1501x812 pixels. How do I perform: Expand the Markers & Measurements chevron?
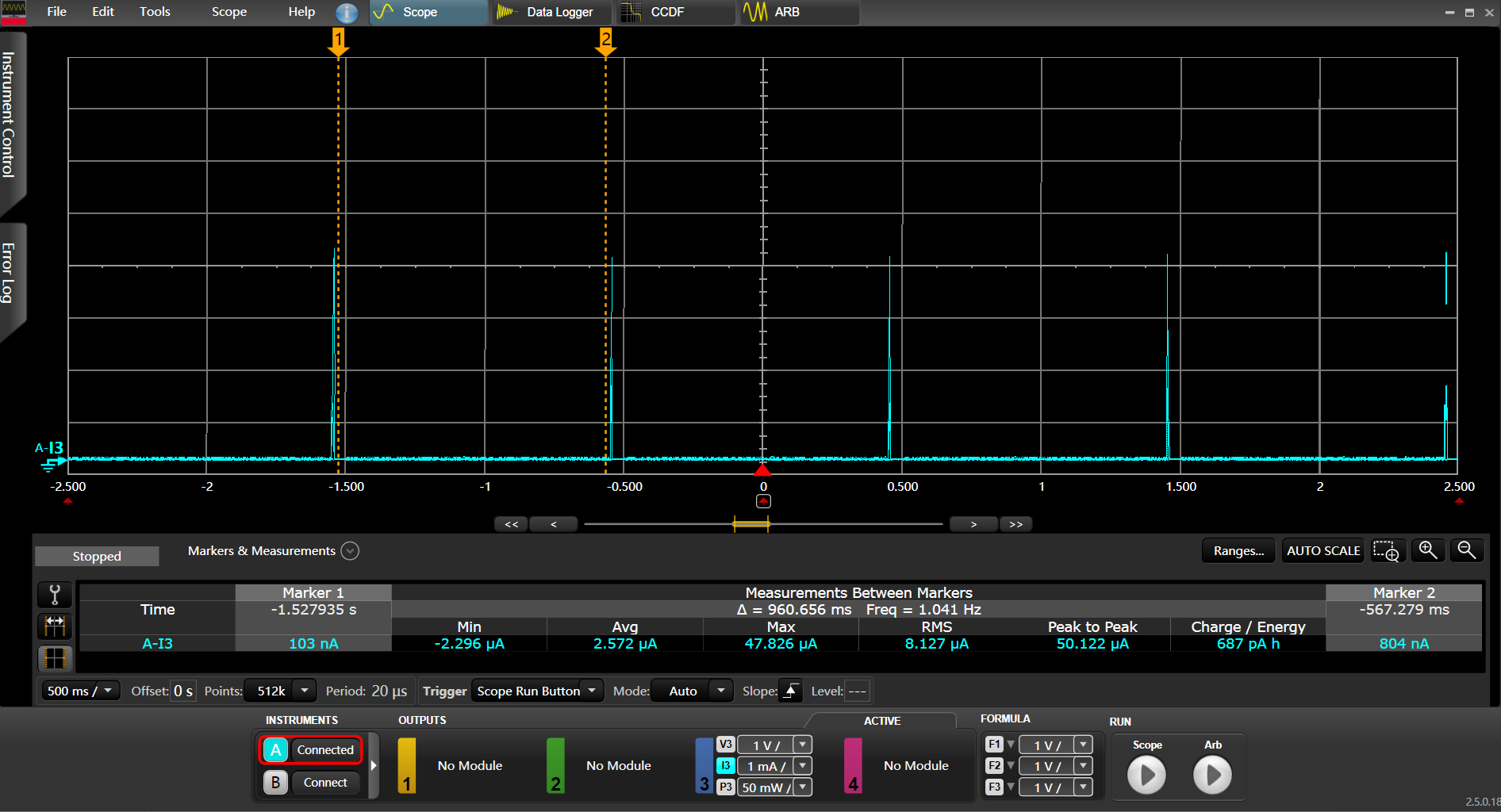point(350,551)
